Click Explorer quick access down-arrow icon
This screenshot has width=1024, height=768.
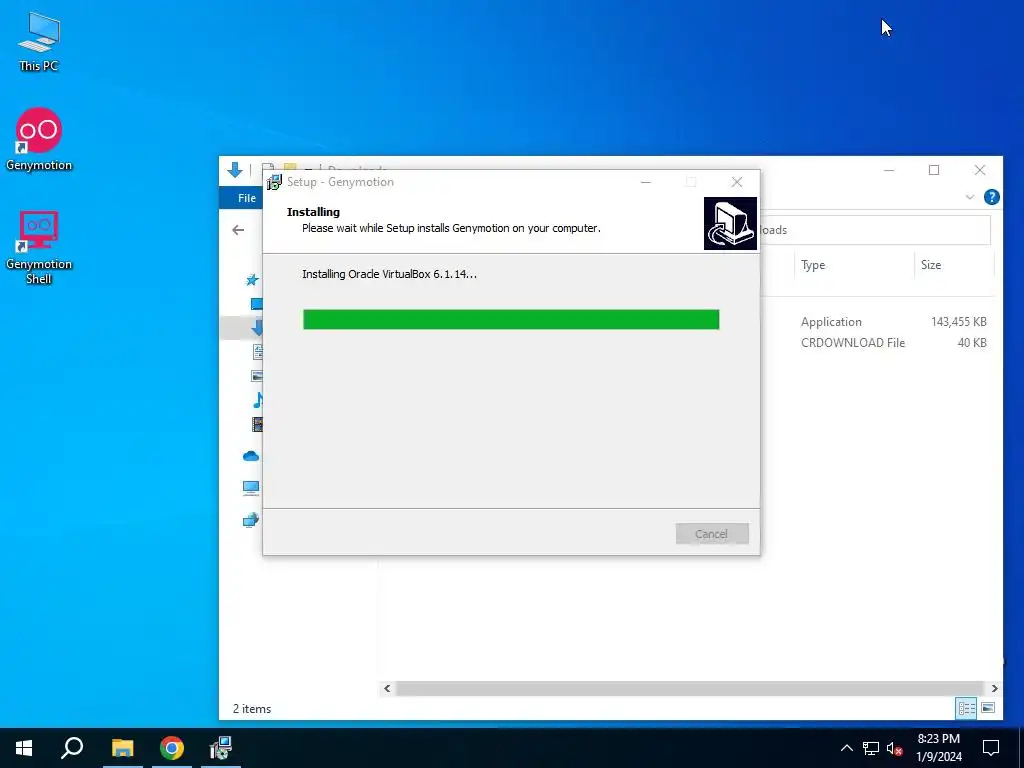[235, 170]
